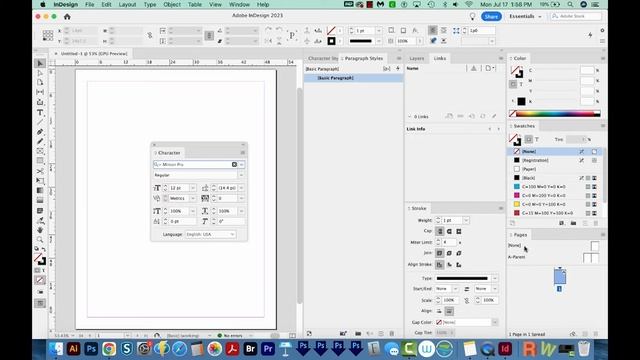Select the Note tool
Image resolution: width=640 pixels, height=360 pixels.
[40, 211]
